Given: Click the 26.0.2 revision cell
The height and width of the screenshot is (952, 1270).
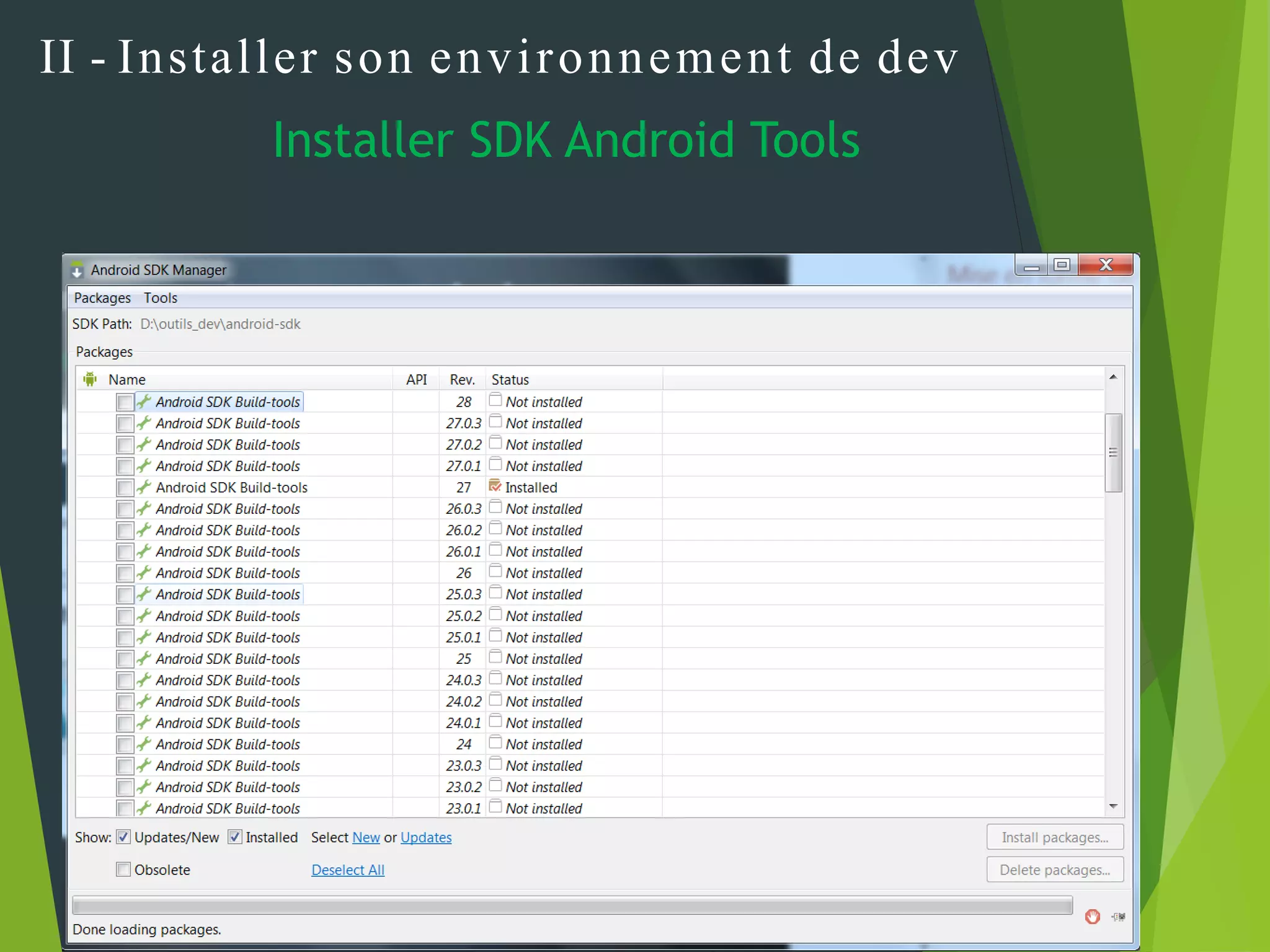Looking at the screenshot, I should tap(463, 531).
